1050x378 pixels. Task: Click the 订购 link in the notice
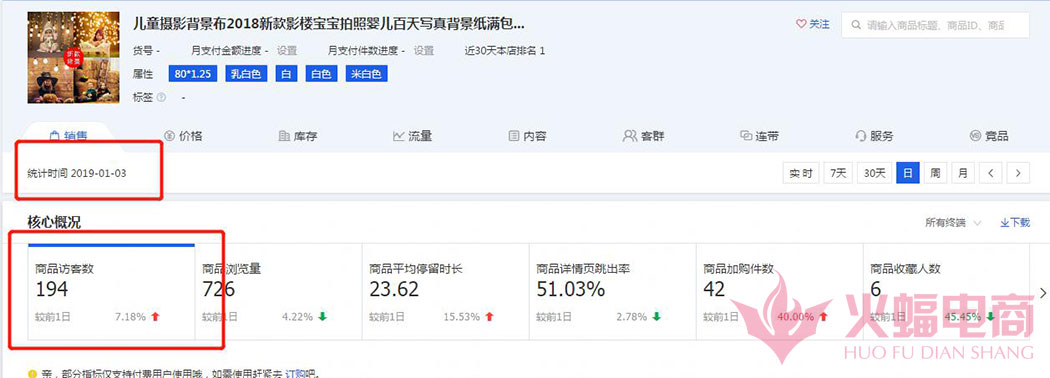click(295, 373)
